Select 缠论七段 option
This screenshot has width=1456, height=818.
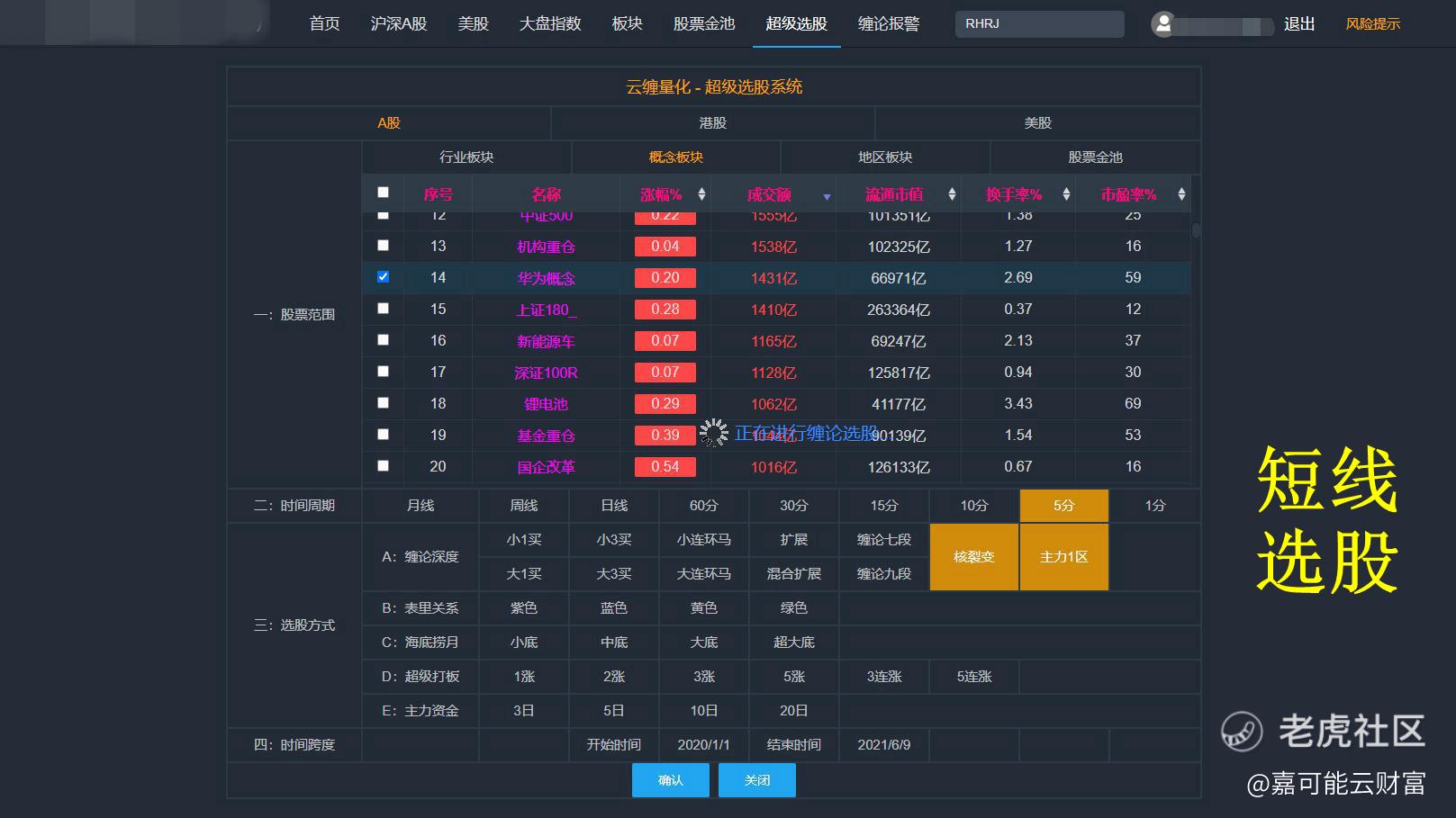(x=884, y=540)
